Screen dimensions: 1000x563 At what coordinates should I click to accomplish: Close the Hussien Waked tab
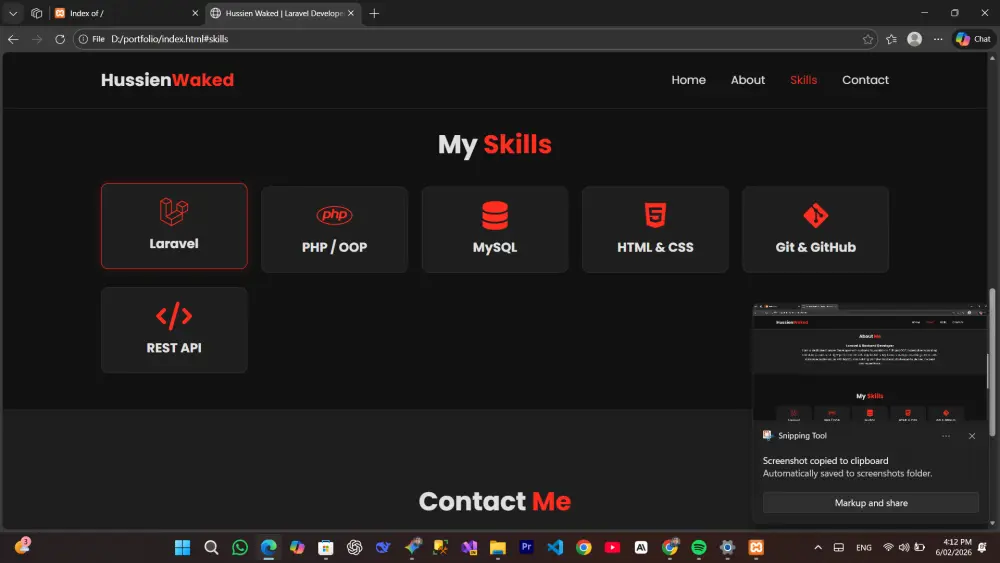[x=351, y=13]
